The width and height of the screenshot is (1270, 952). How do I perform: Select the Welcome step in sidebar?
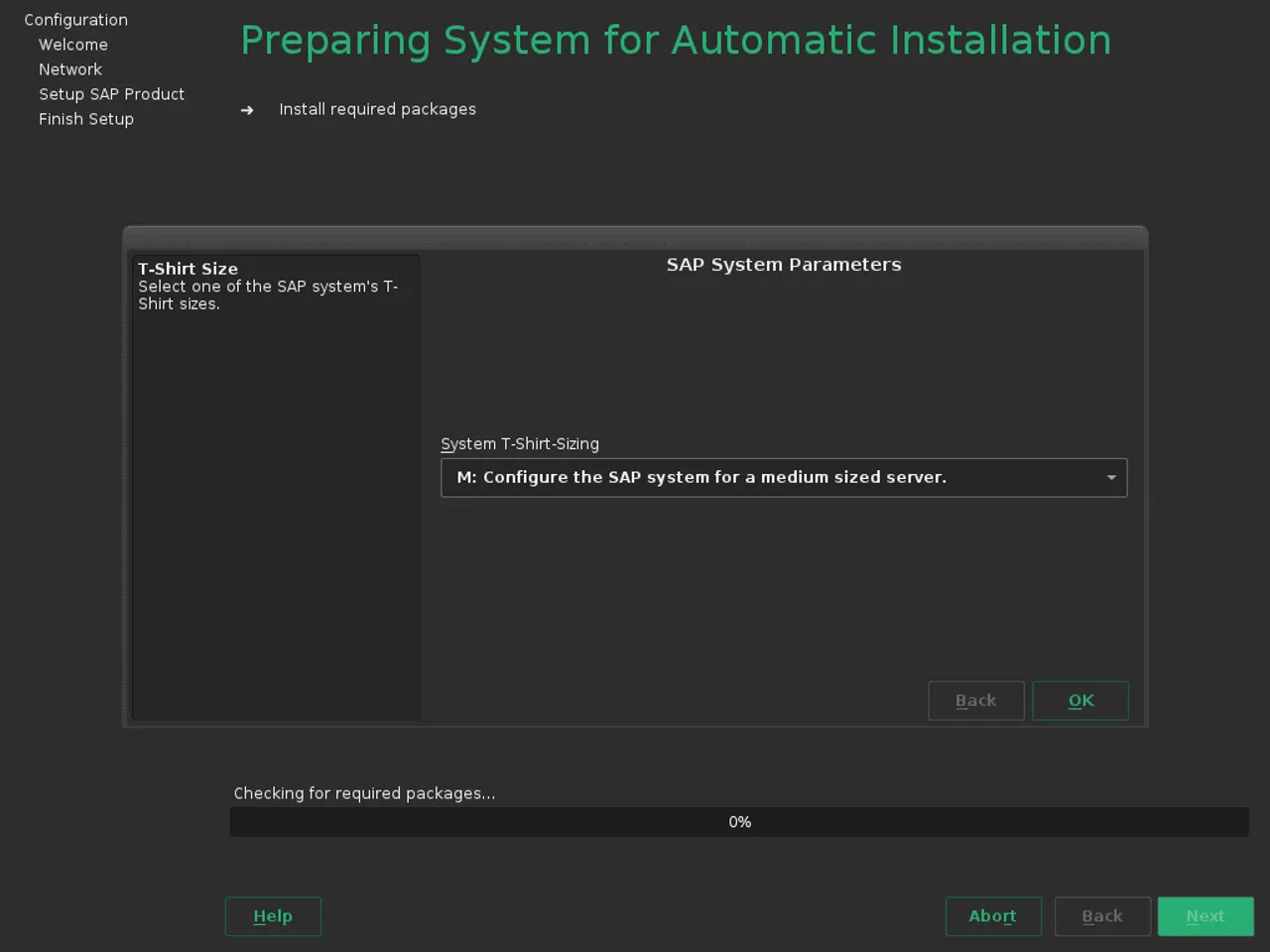73,45
